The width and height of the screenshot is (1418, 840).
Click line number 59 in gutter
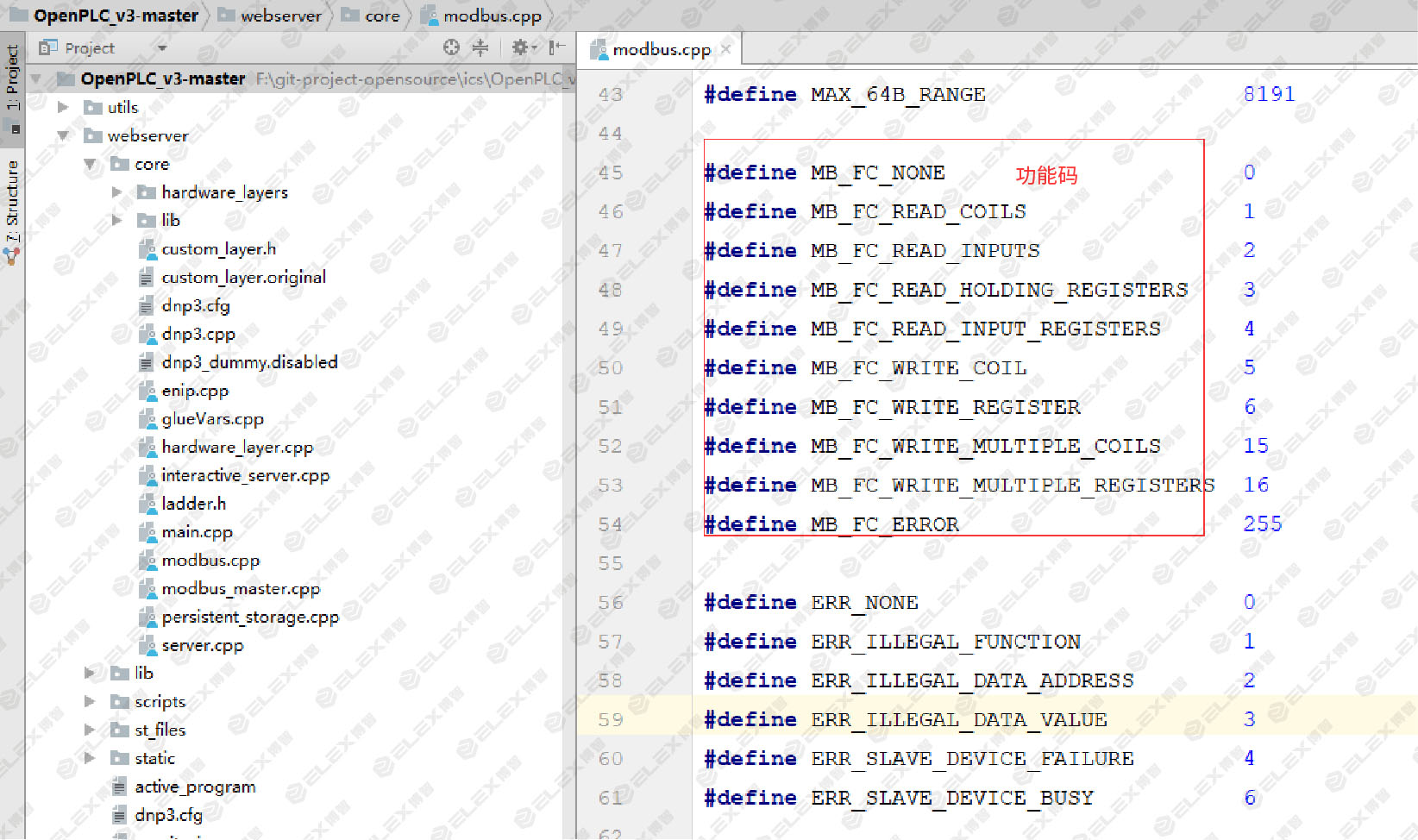(x=611, y=719)
